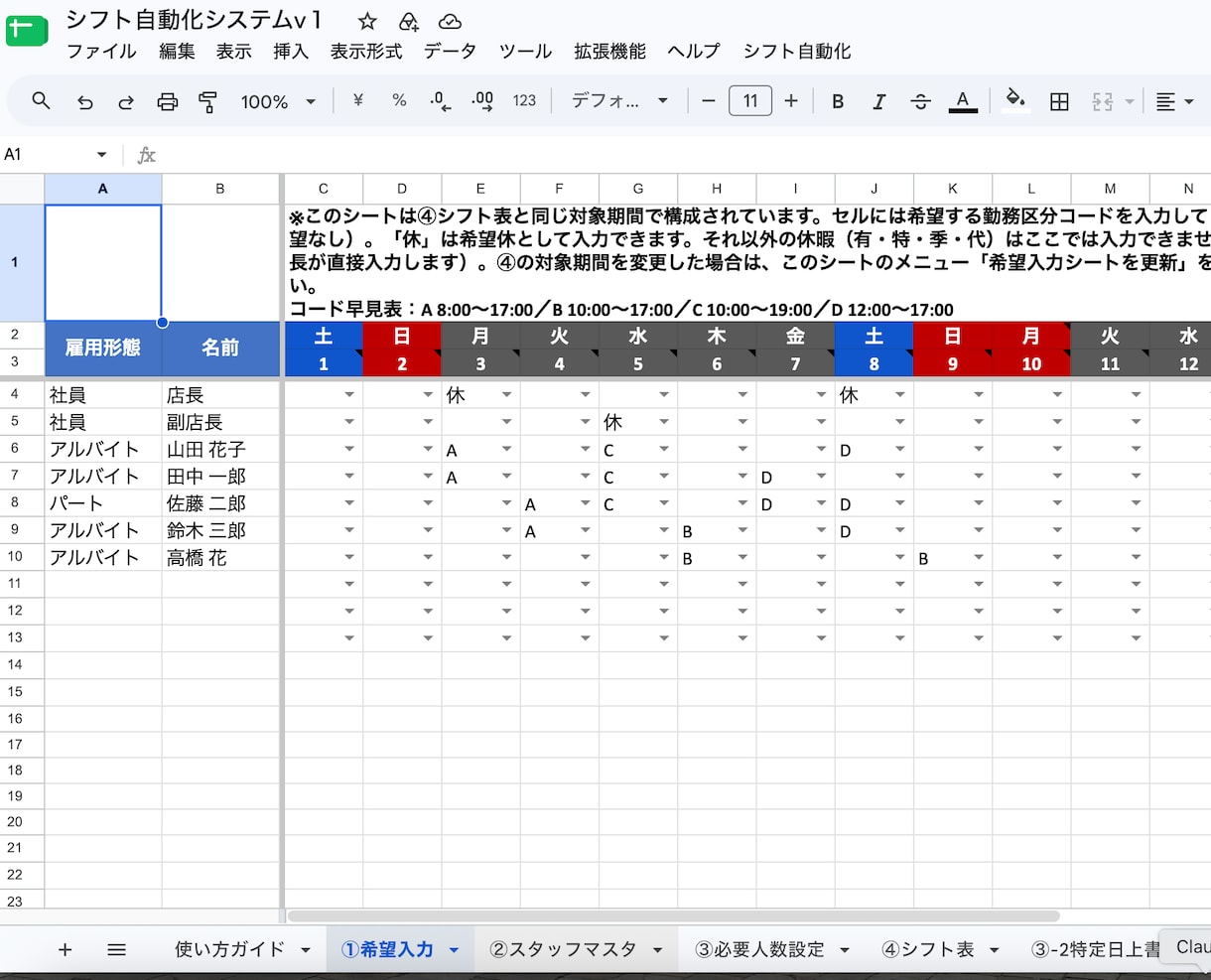The height and width of the screenshot is (980, 1211).
Task: Increase font size with the plus button
Action: click(791, 100)
